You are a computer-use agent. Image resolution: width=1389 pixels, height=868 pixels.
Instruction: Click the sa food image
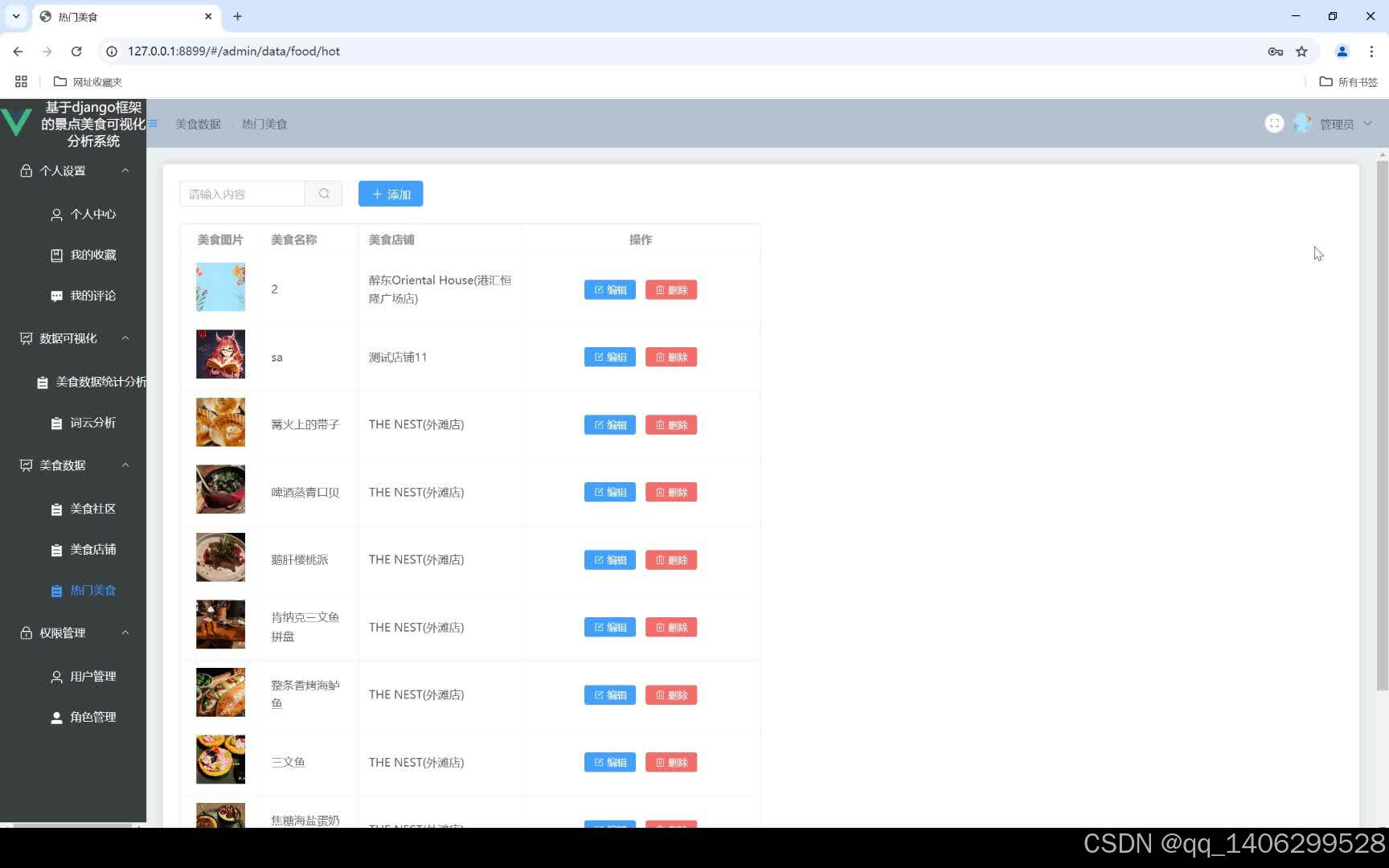[220, 354]
